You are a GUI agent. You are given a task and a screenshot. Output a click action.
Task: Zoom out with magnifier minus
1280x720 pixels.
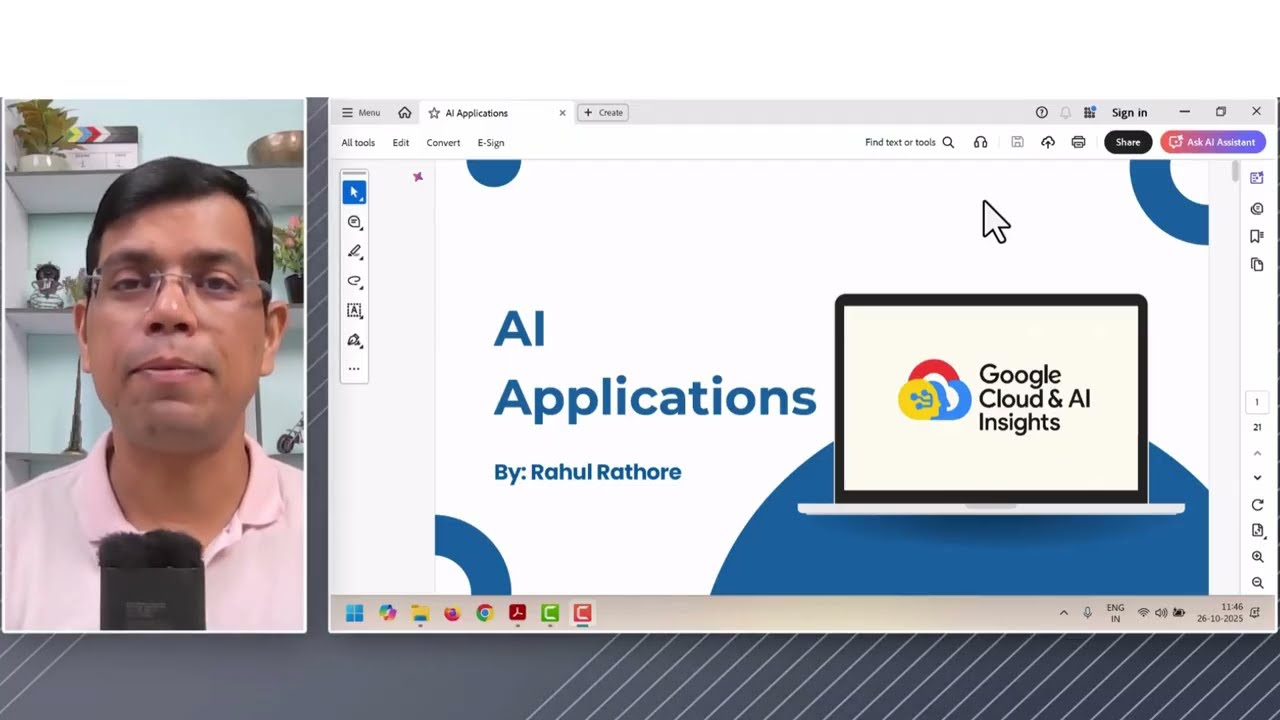(x=1257, y=583)
